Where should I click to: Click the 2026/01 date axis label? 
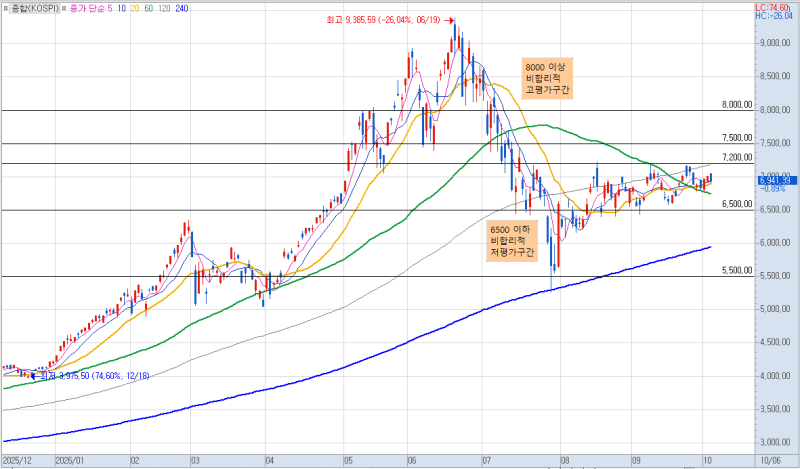click(71, 461)
